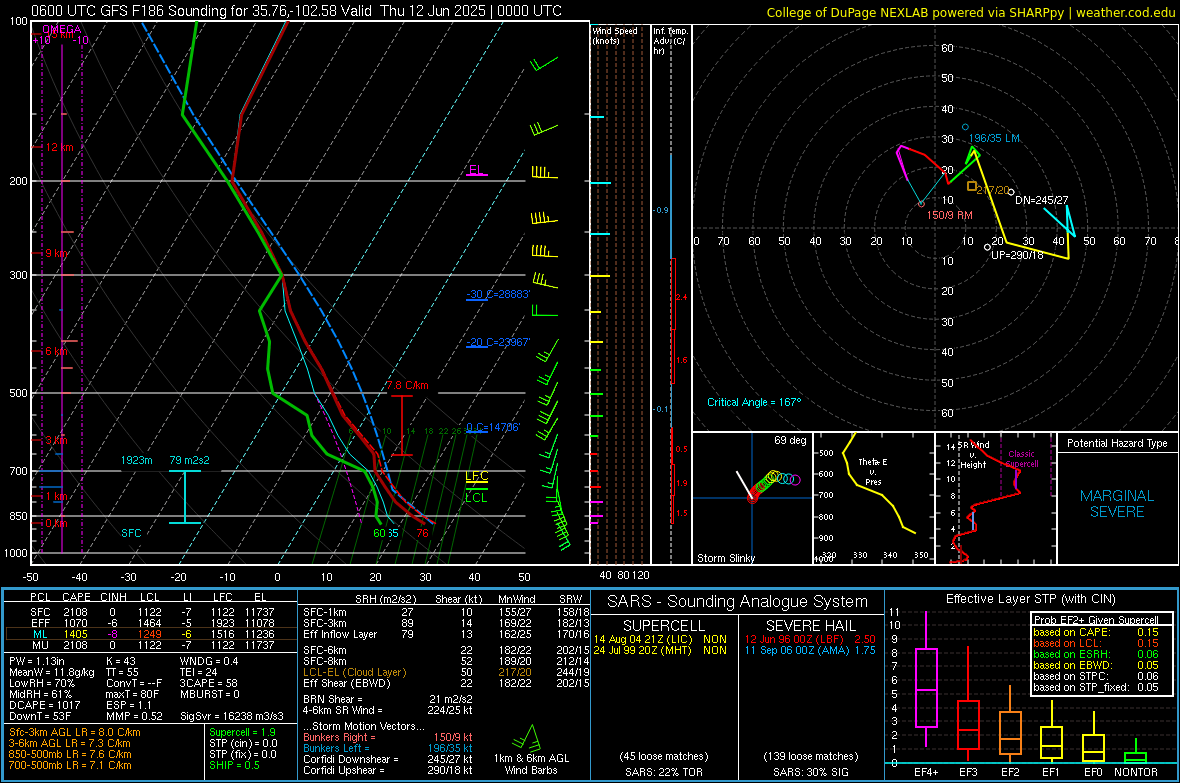The width and height of the screenshot is (1180, 783).
Task: Click the 'based on CAPE:' legend row
Action: (x=1096, y=632)
